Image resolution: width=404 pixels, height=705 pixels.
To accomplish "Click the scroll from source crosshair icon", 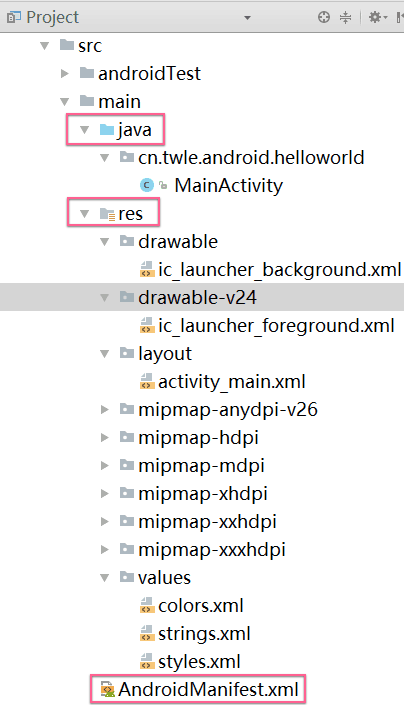I will 324,18.
